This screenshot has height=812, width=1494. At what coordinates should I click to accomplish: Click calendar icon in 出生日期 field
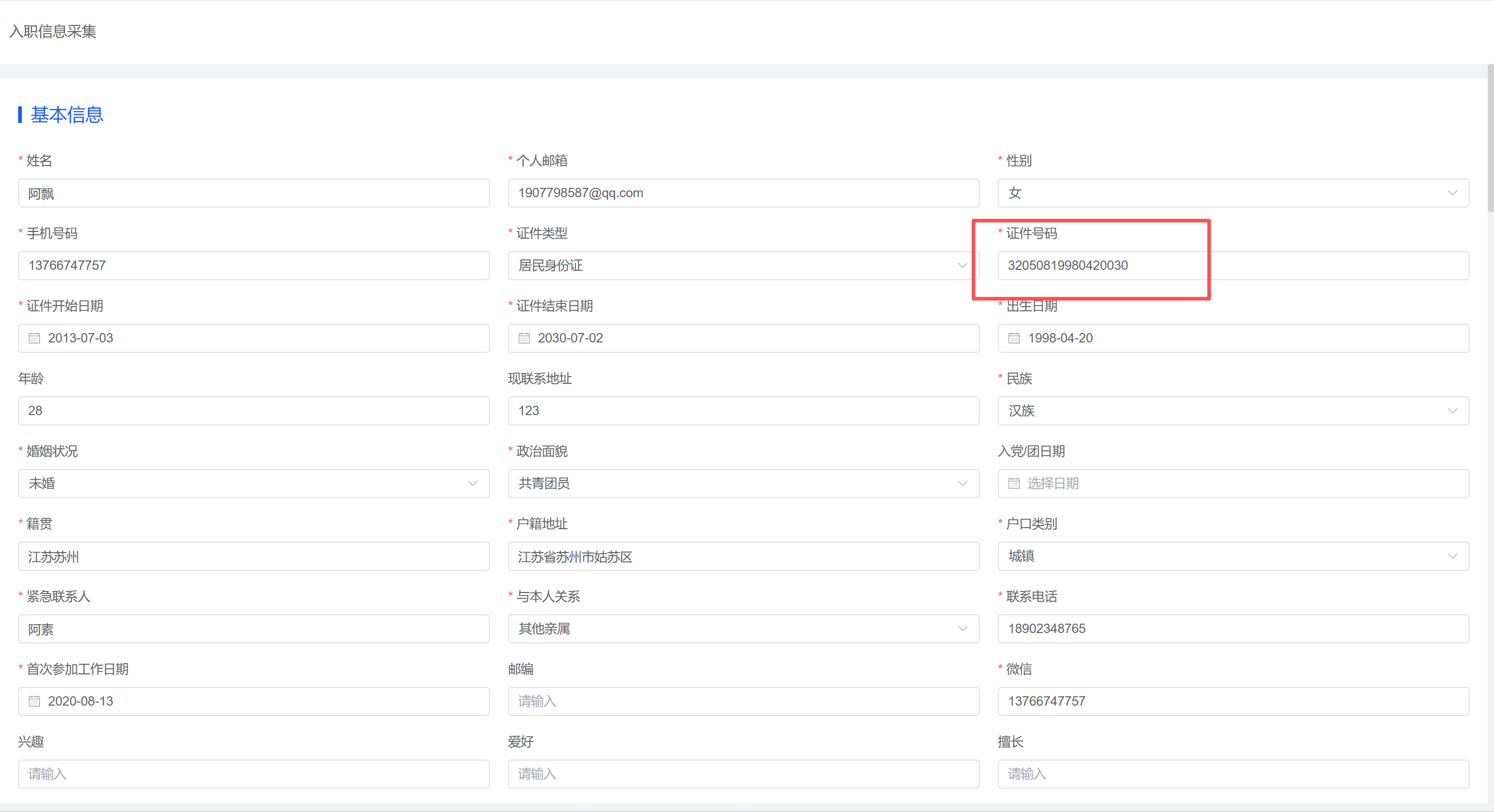1014,338
